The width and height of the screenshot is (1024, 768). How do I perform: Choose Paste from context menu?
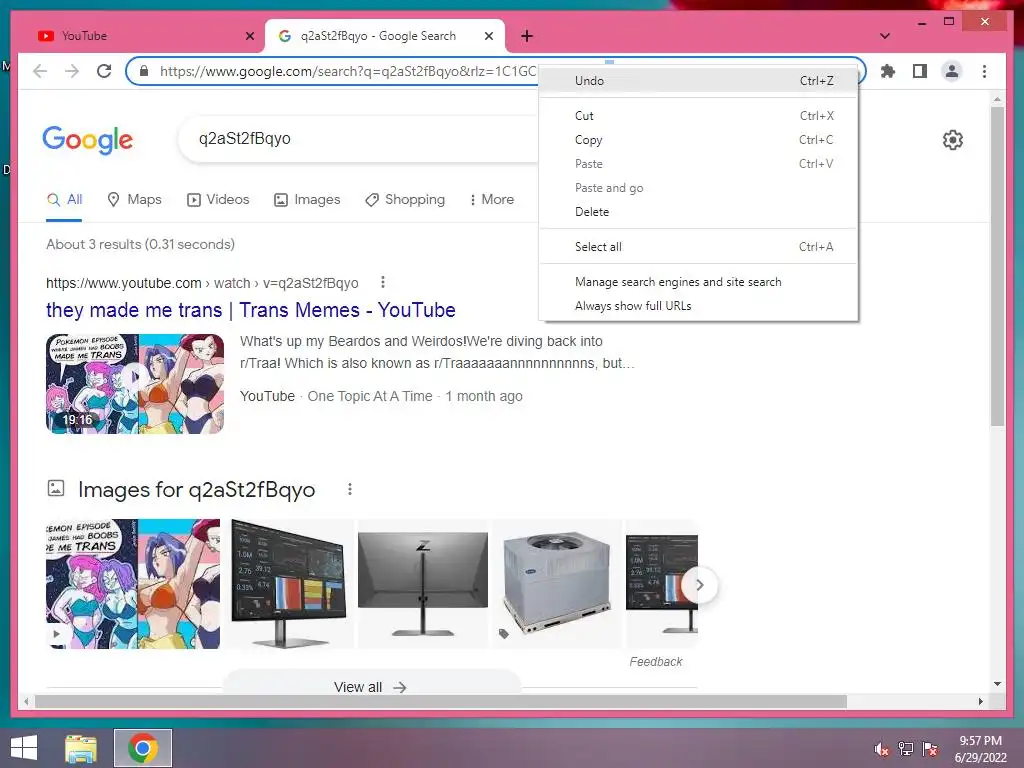point(698,164)
